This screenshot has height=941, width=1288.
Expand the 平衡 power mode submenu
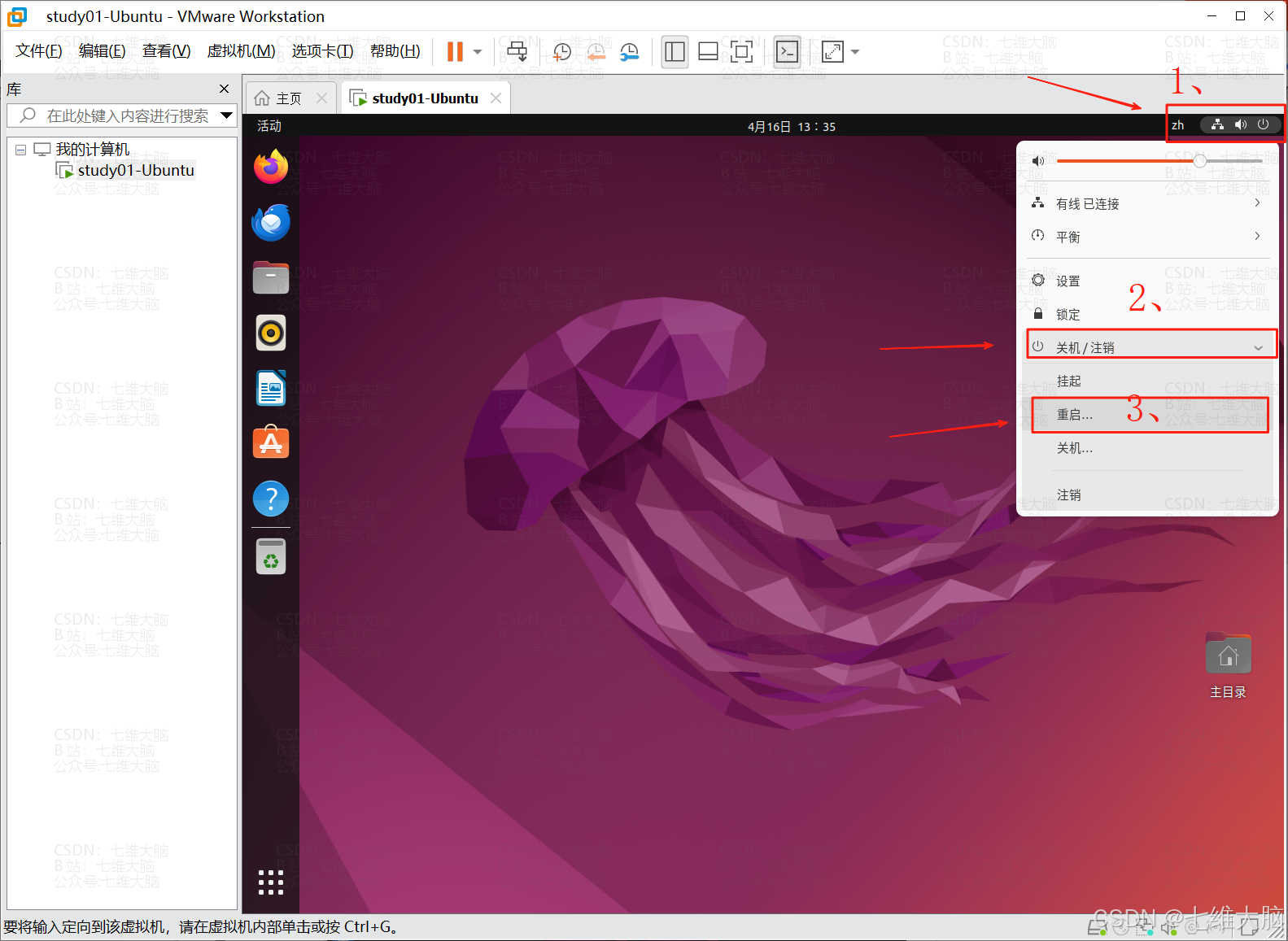(x=1147, y=237)
